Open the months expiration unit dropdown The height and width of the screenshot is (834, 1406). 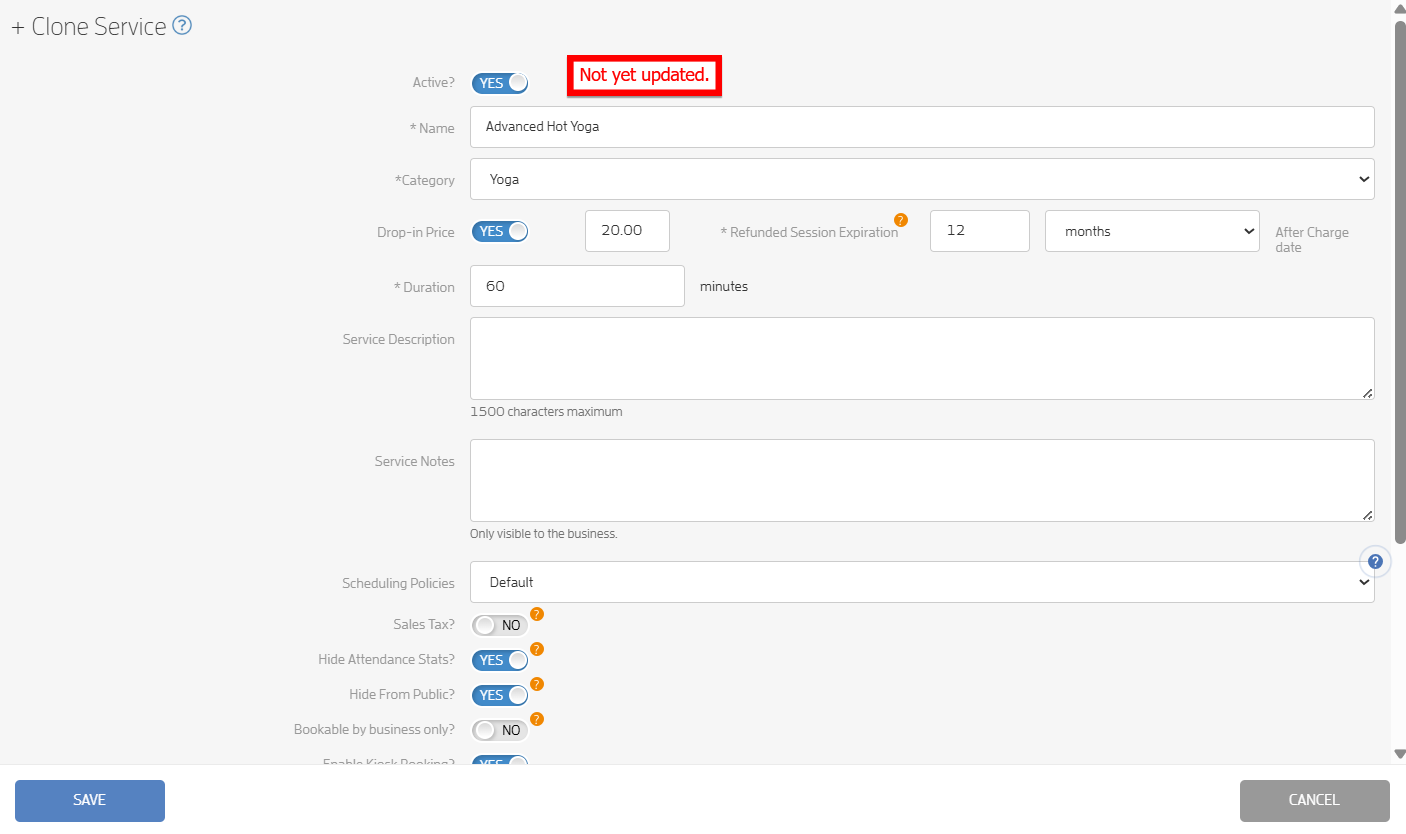[1152, 231]
